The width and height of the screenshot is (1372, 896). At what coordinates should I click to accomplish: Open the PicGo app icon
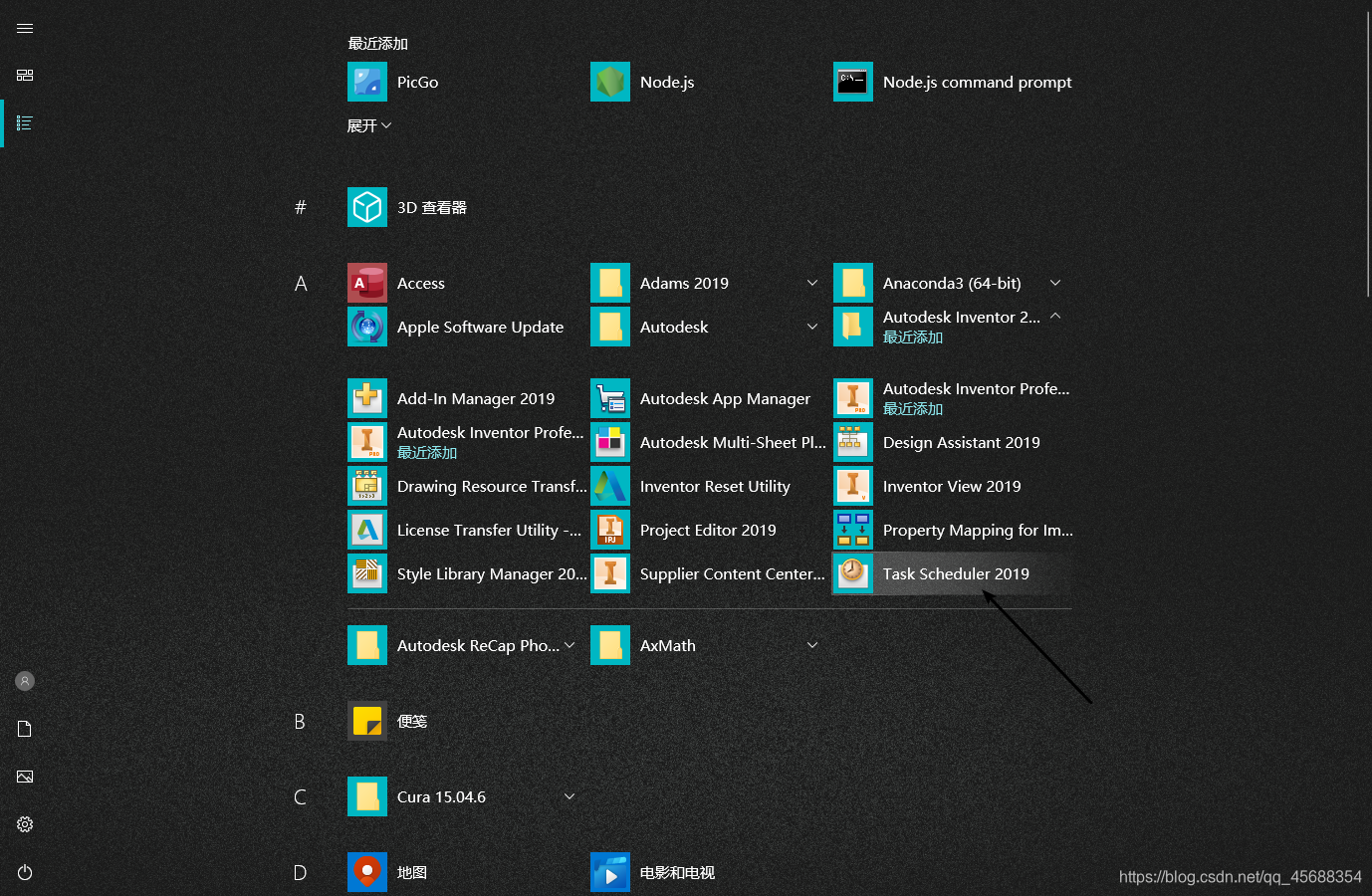367,82
